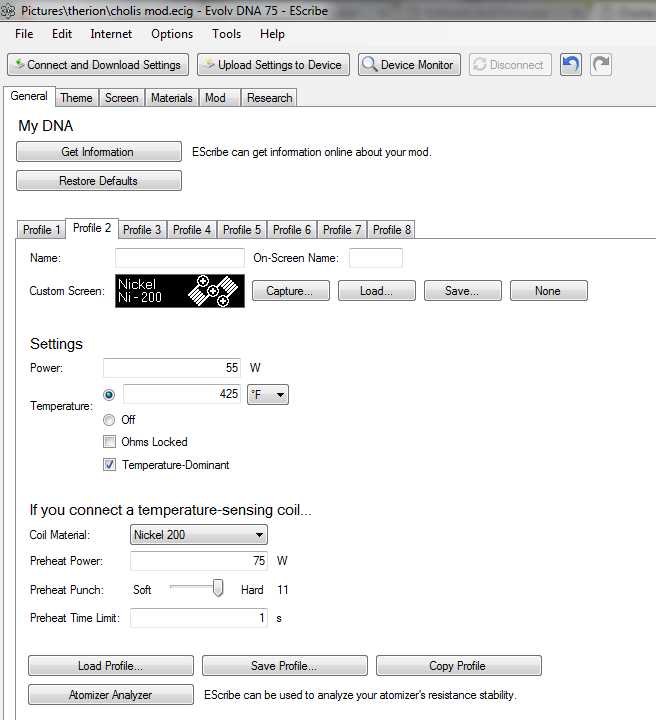Open the Device Monitor

409,65
